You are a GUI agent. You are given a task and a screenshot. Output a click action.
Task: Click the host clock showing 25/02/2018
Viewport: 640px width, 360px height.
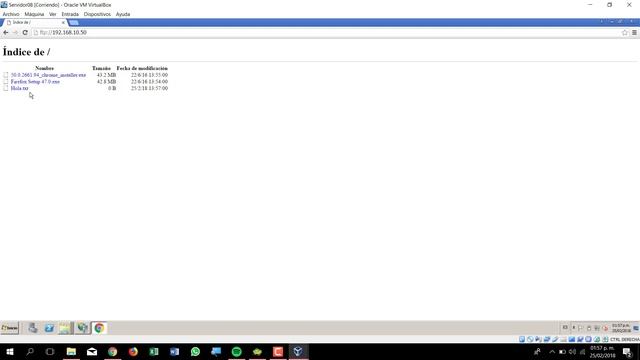[x=602, y=352]
